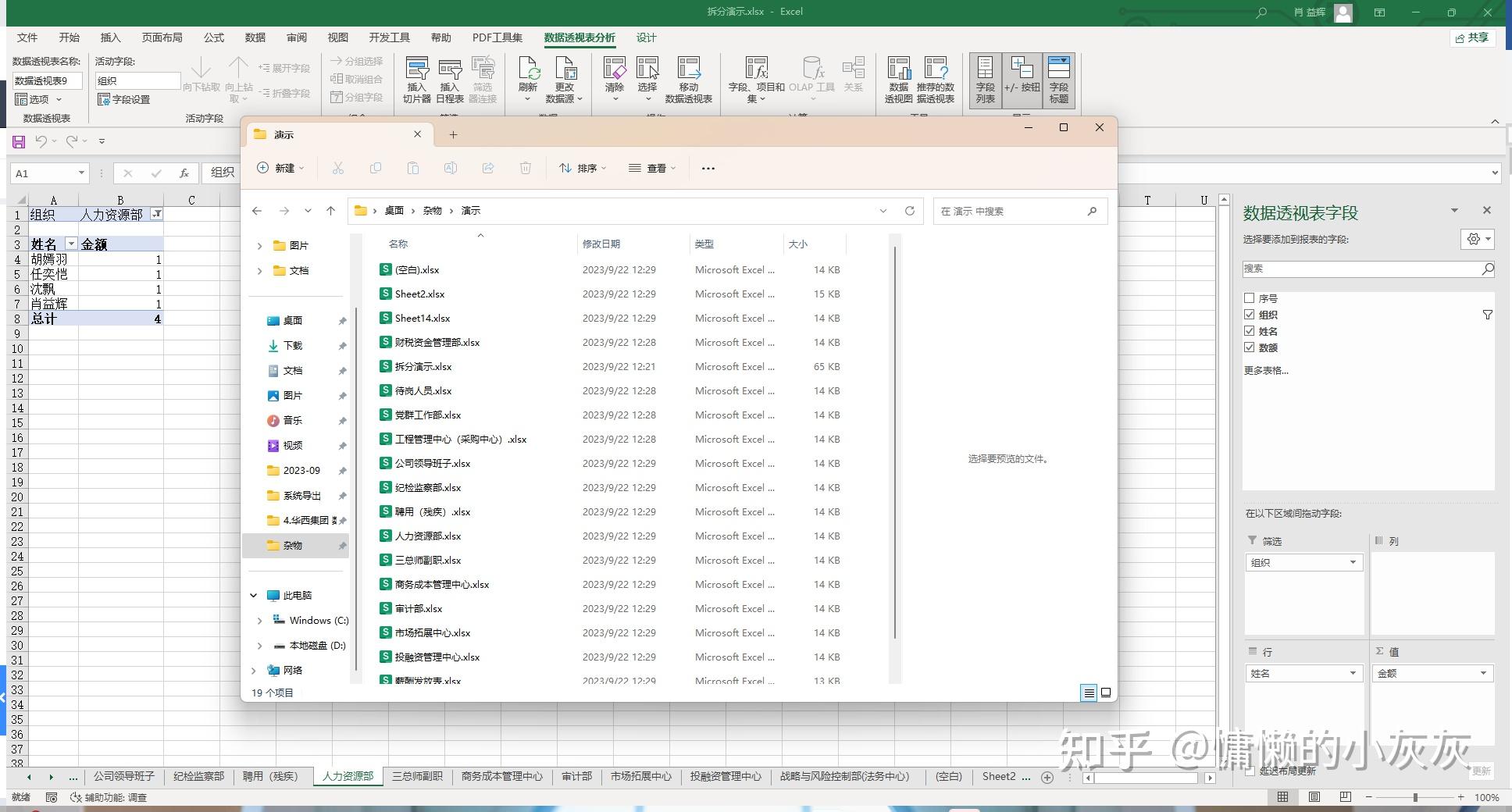This screenshot has width=1512, height=812.
Task: Open the 排序 dropdown in File Explorer
Action: pyautogui.click(x=583, y=168)
